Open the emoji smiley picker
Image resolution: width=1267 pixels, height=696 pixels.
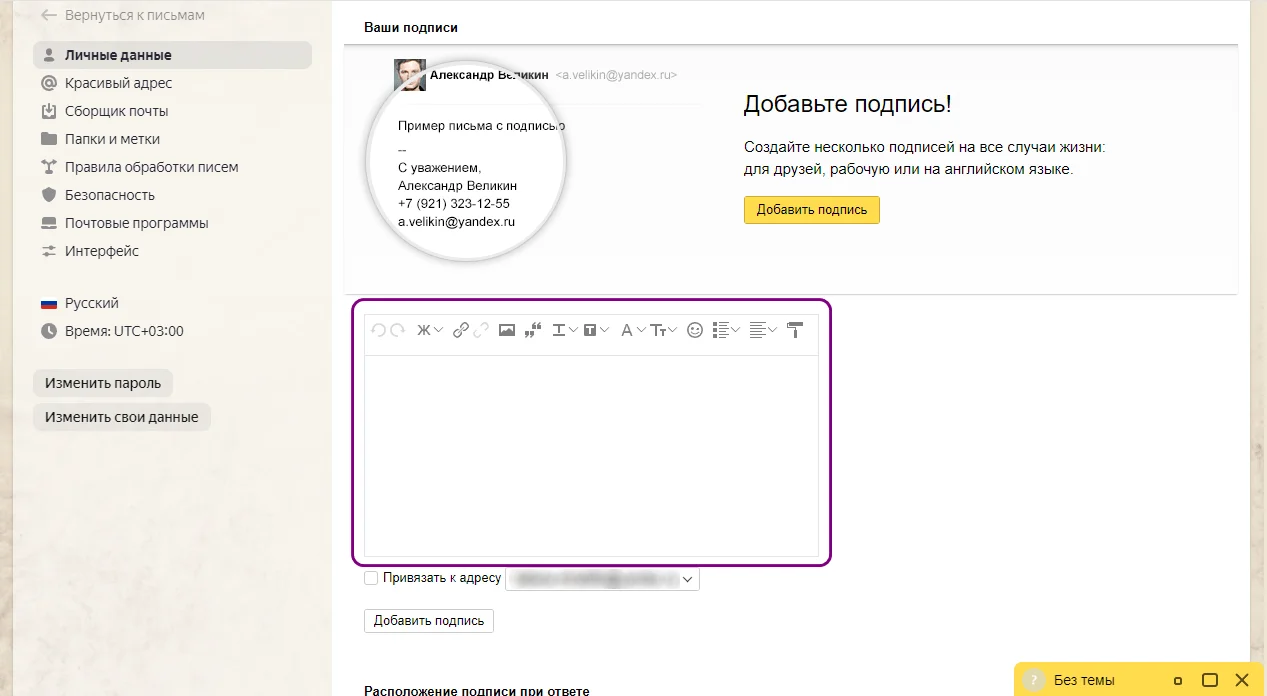[695, 330]
